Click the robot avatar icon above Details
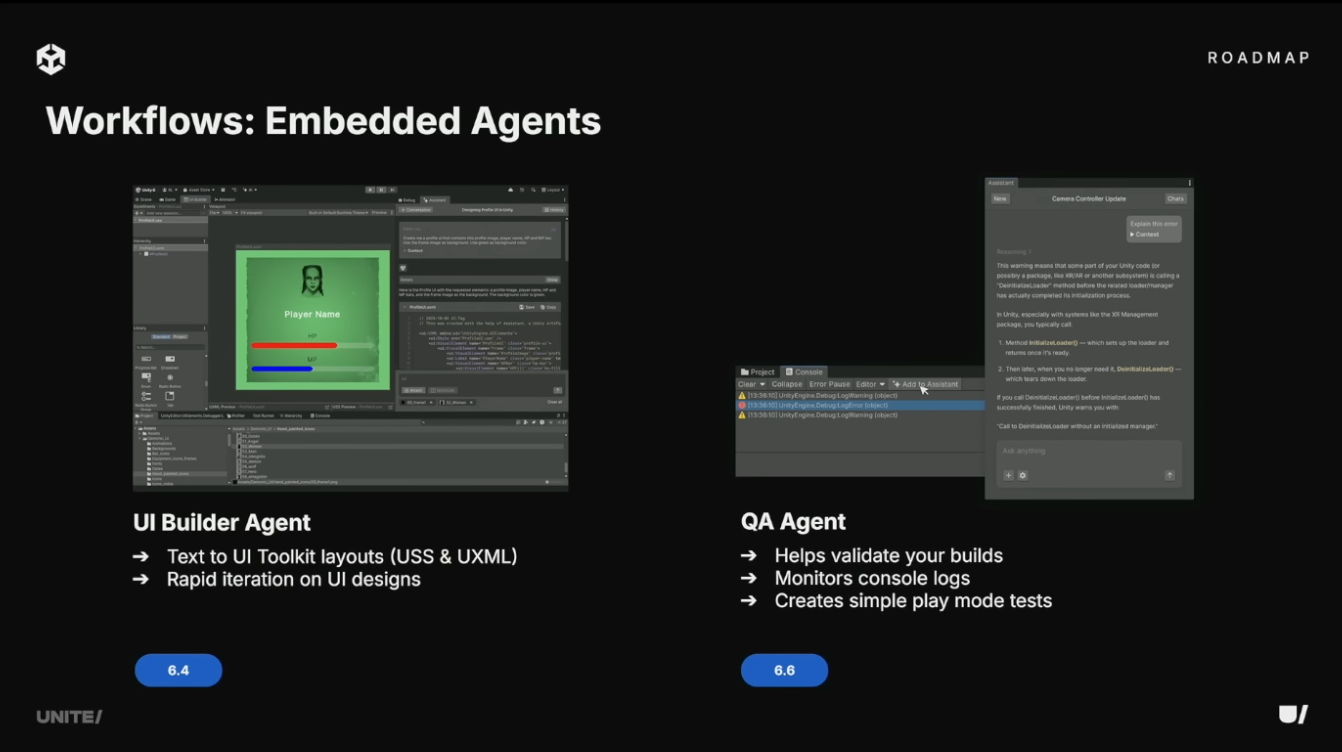This screenshot has width=1342, height=752. (403, 268)
